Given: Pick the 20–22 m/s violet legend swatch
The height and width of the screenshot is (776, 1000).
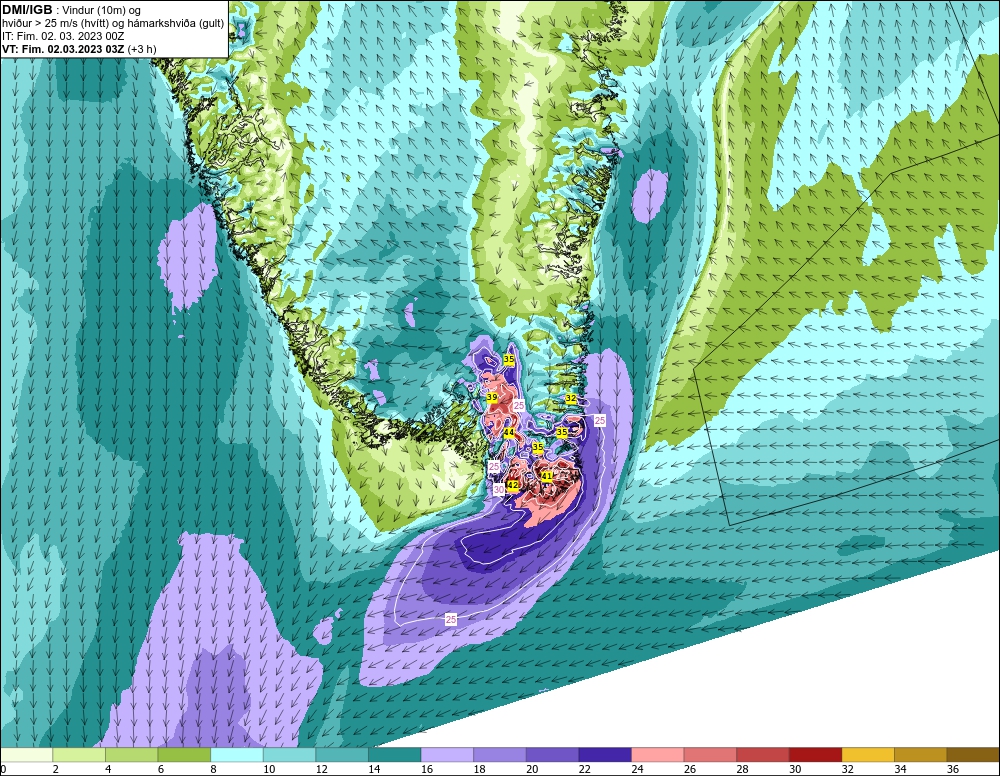Looking at the screenshot, I should pos(552,755).
